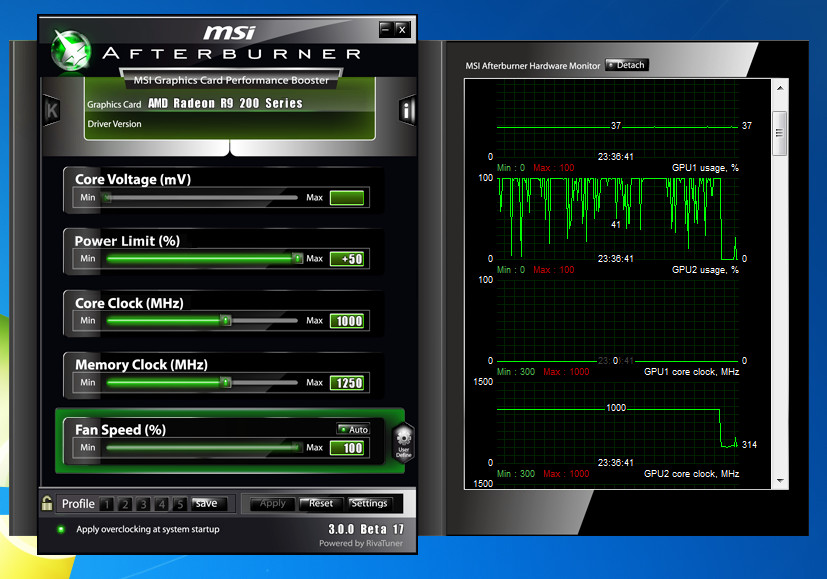Open the Settings button
The height and width of the screenshot is (579, 827).
(369, 504)
